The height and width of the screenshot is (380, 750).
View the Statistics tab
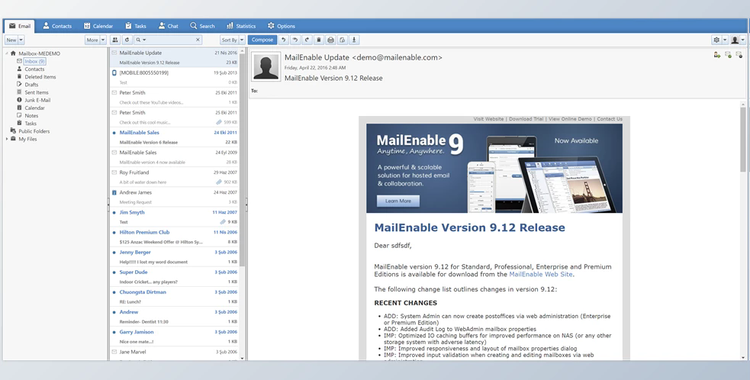[x=241, y=26]
